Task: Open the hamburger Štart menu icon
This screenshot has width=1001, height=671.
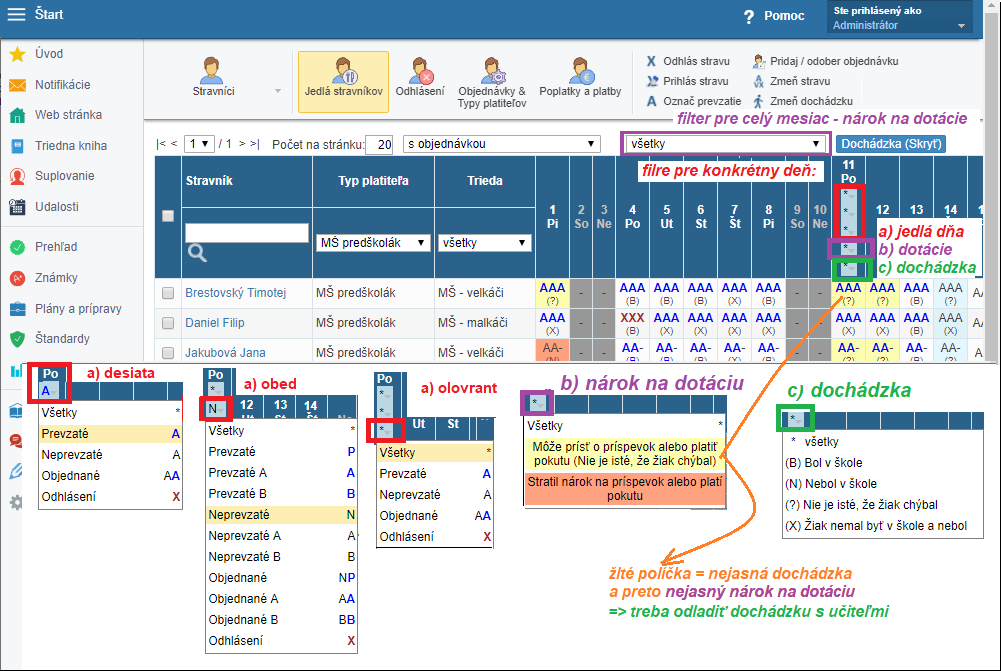Action: (16, 14)
